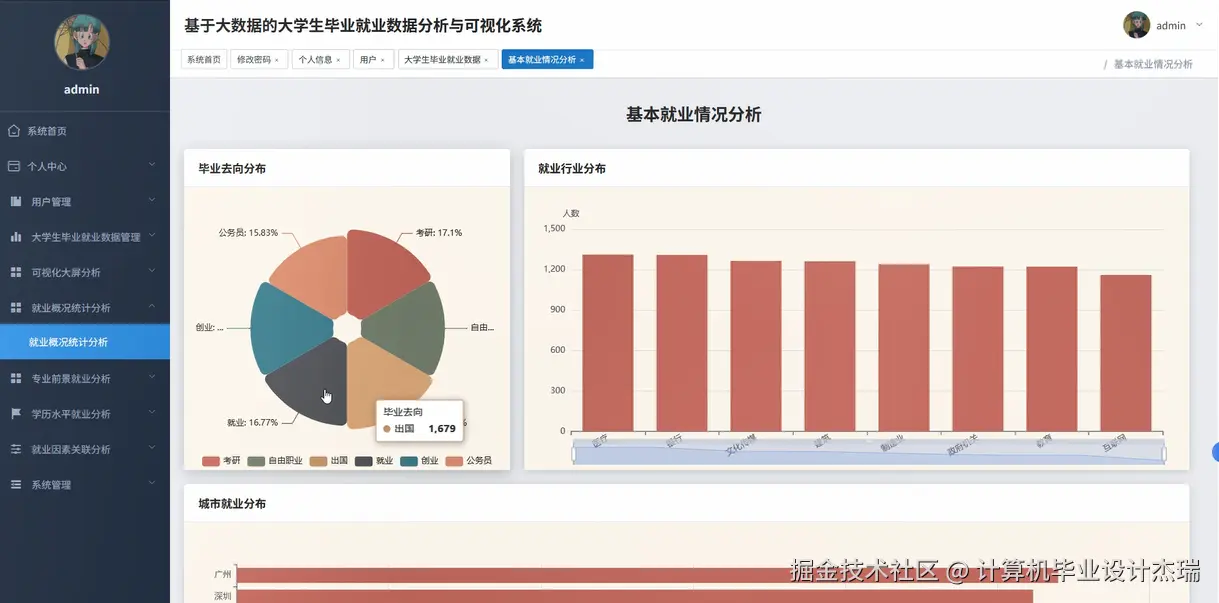Collapse the 就业概况统计分析 menu chevron
The image size is (1219, 603).
tap(152, 306)
